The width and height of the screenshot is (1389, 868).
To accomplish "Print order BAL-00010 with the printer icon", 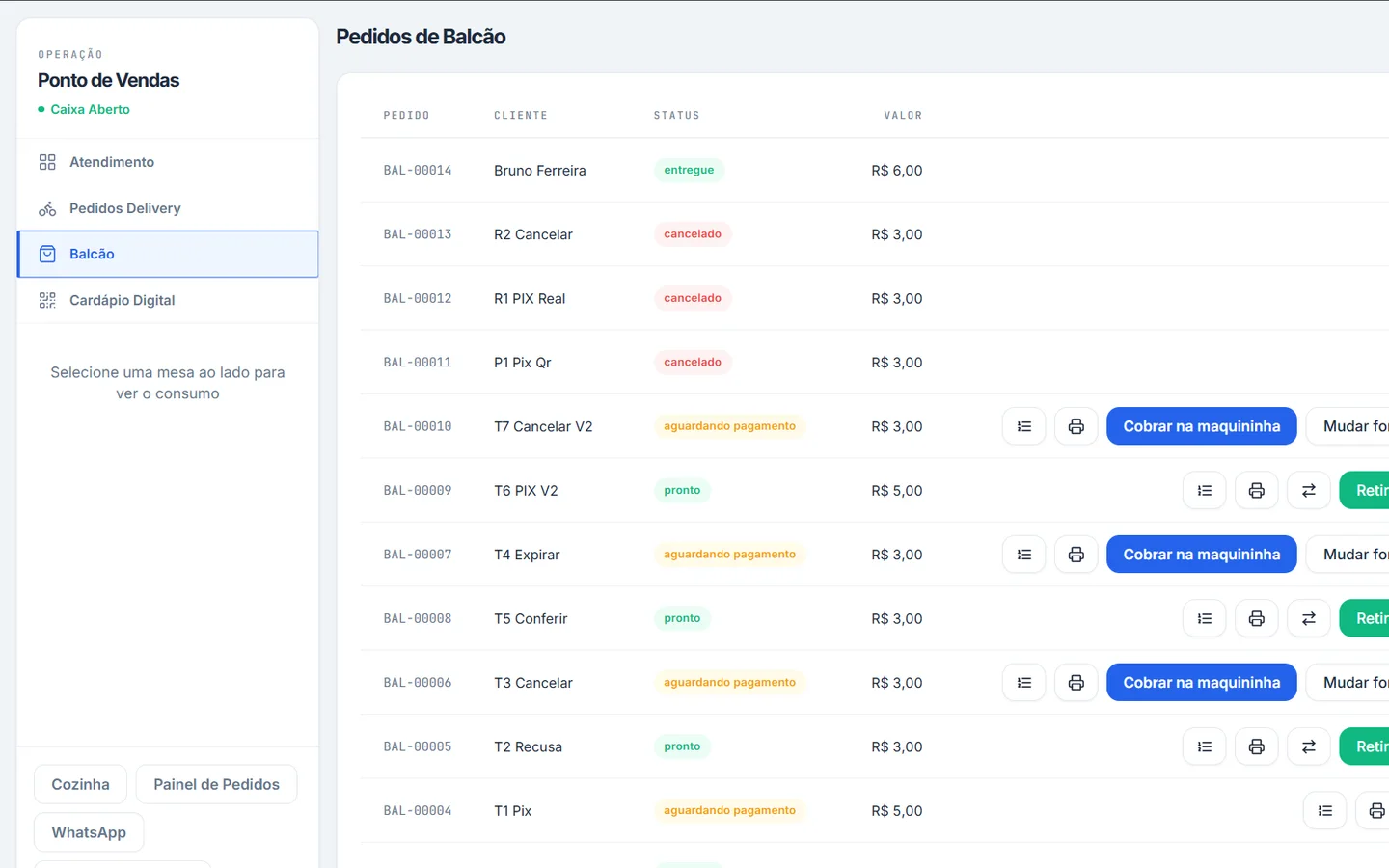I will 1076,426.
